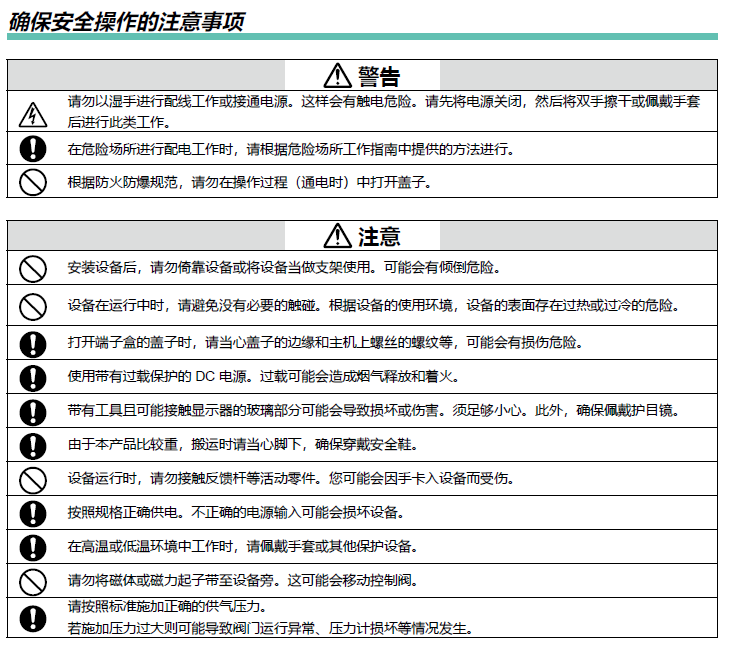
Task: Click the mandatory icon beside 打开端子盒的盖子 row
Action: [x=34, y=342]
